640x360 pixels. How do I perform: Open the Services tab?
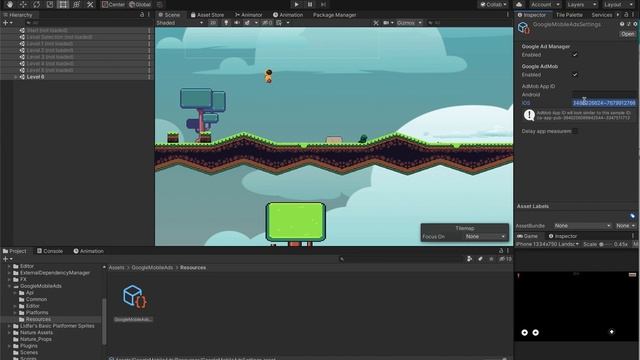[x=602, y=15]
